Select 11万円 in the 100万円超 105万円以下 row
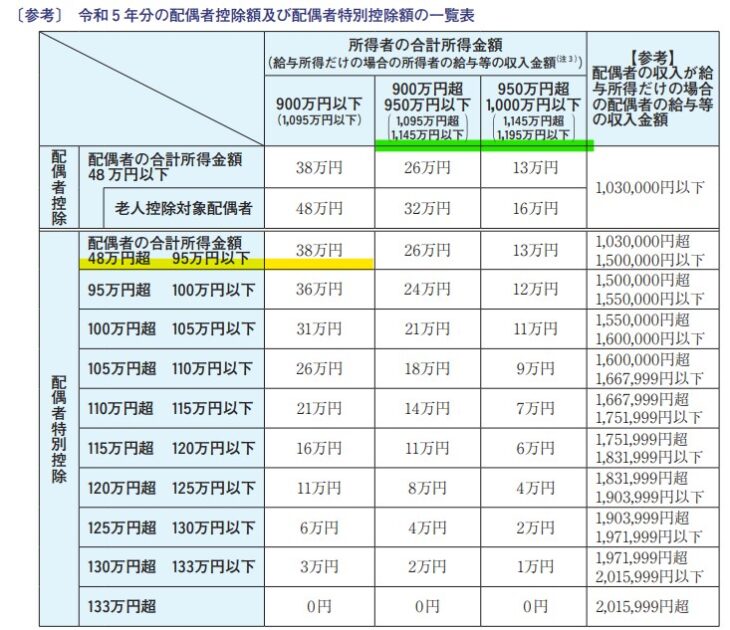 point(535,329)
